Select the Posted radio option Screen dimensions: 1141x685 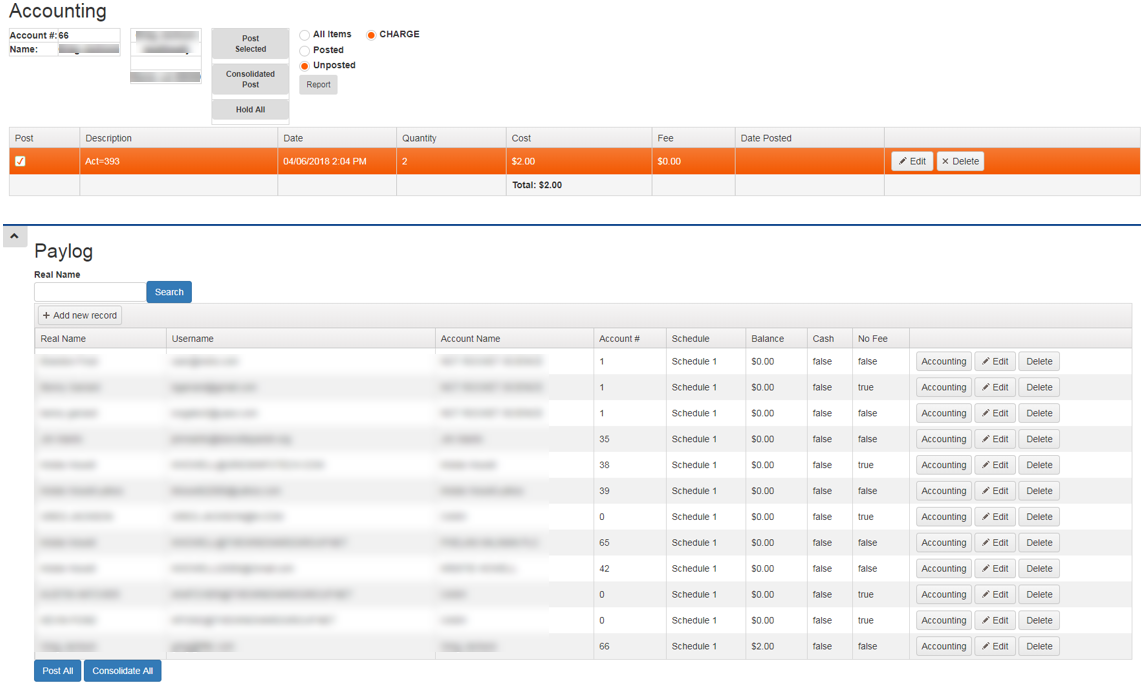(x=305, y=50)
